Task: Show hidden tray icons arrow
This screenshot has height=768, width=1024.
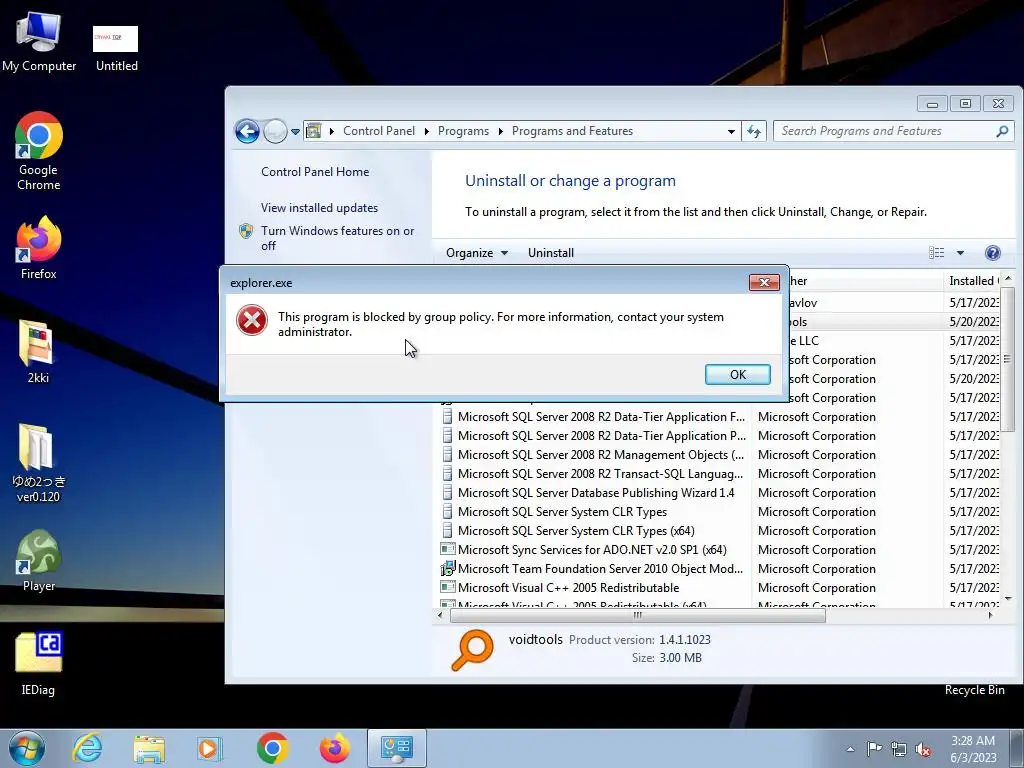Action: (850, 749)
